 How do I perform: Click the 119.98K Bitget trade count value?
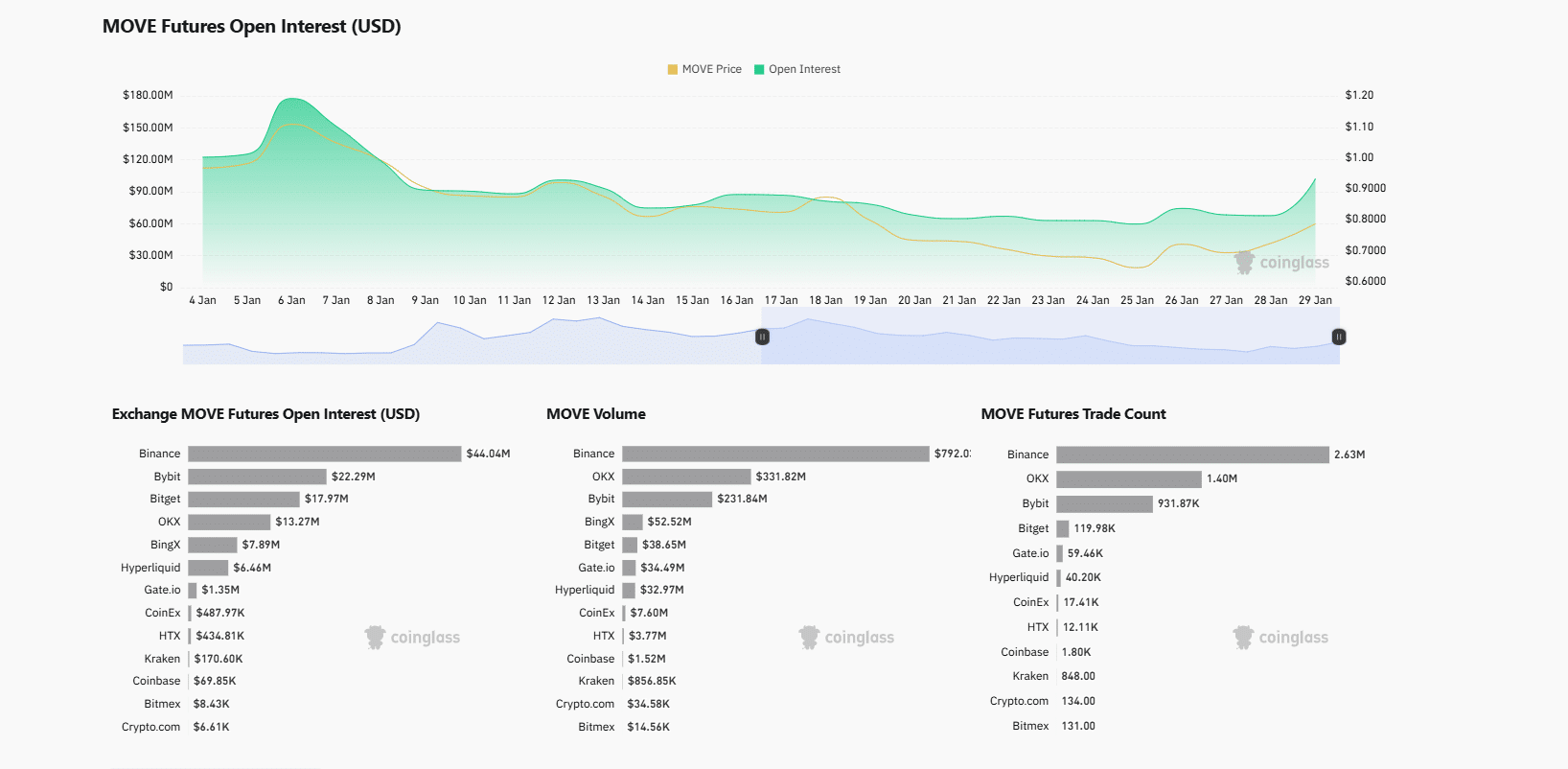(x=1095, y=528)
